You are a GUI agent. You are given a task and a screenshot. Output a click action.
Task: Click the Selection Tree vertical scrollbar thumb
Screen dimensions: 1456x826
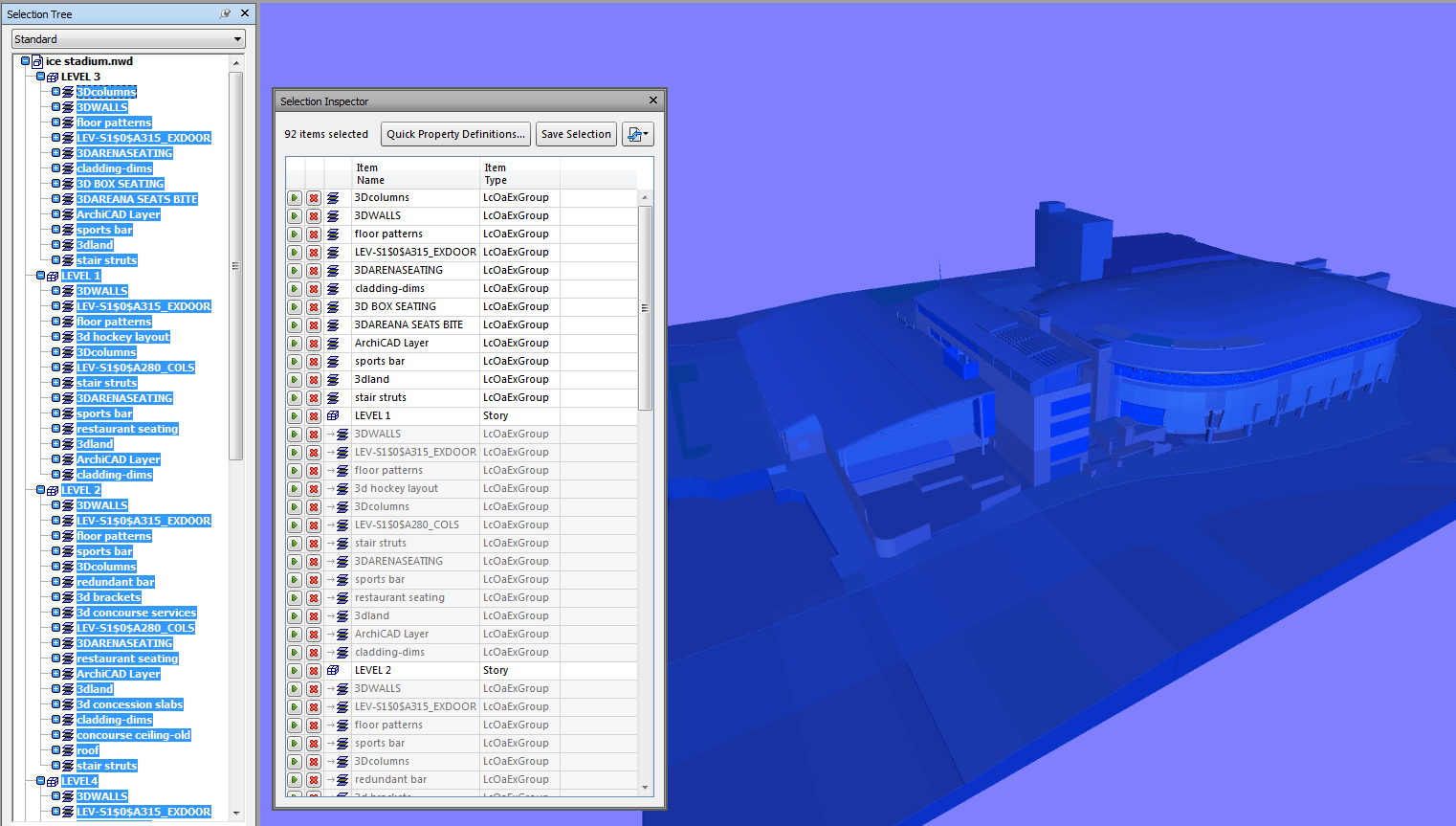(235, 266)
